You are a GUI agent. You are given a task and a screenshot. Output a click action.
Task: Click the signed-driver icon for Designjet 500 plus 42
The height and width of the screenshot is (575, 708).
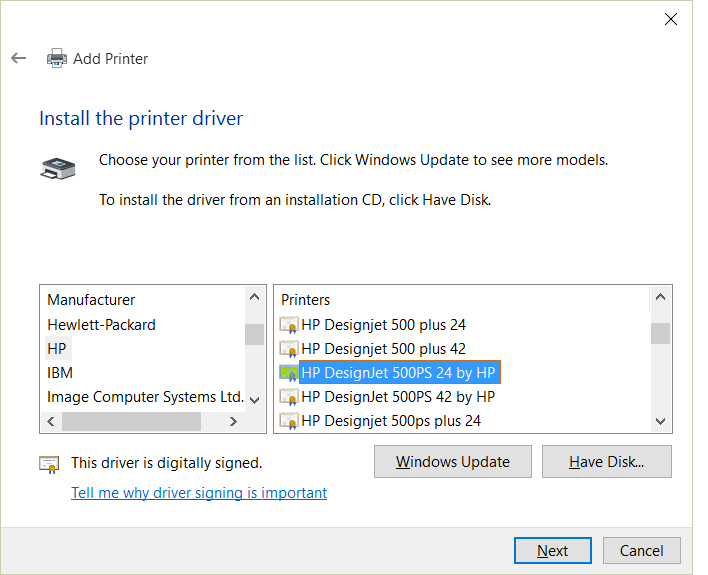pos(289,349)
